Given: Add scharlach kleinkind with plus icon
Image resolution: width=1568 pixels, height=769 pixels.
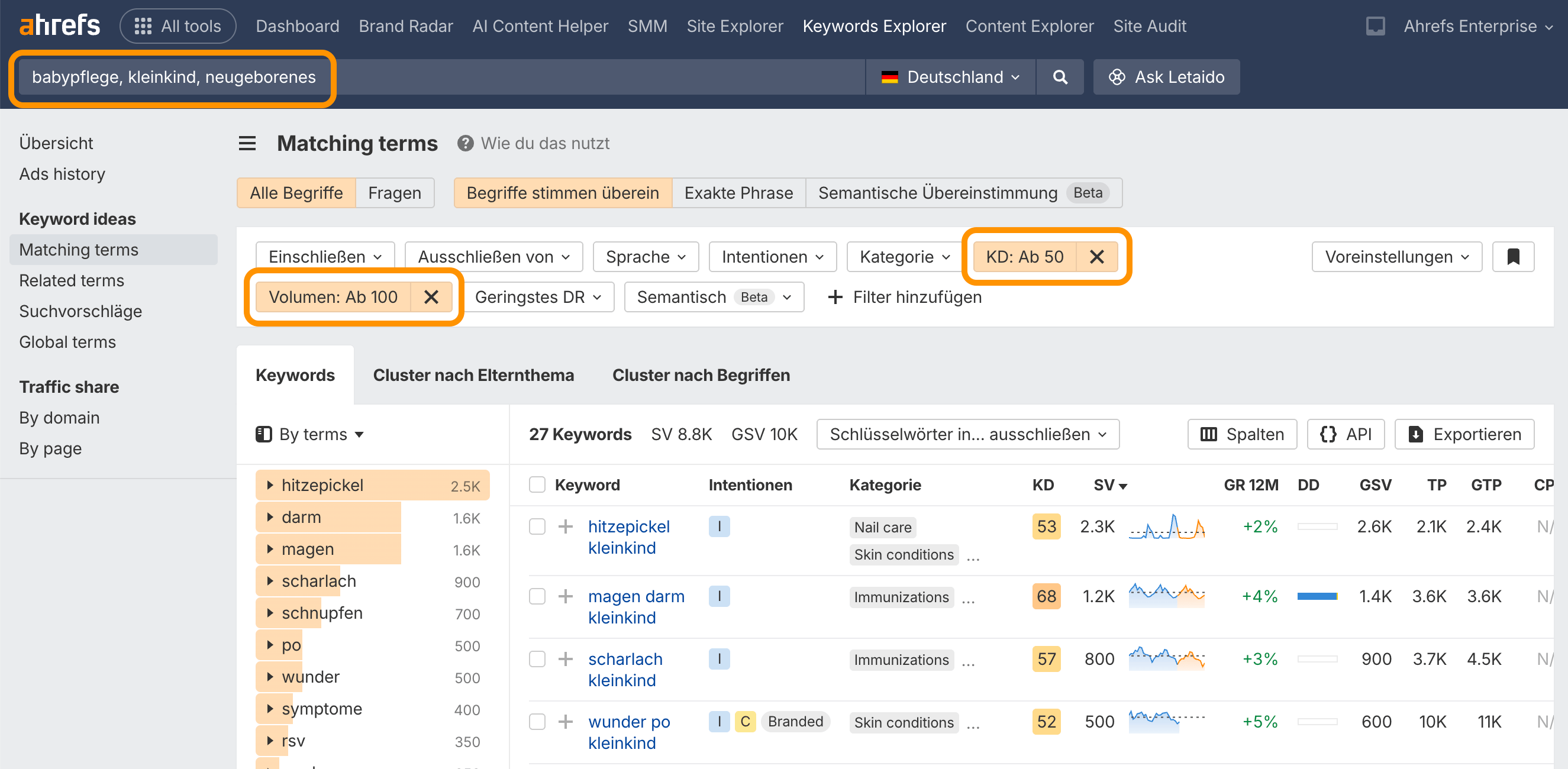Looking at the screenshot, I should 566,659.
